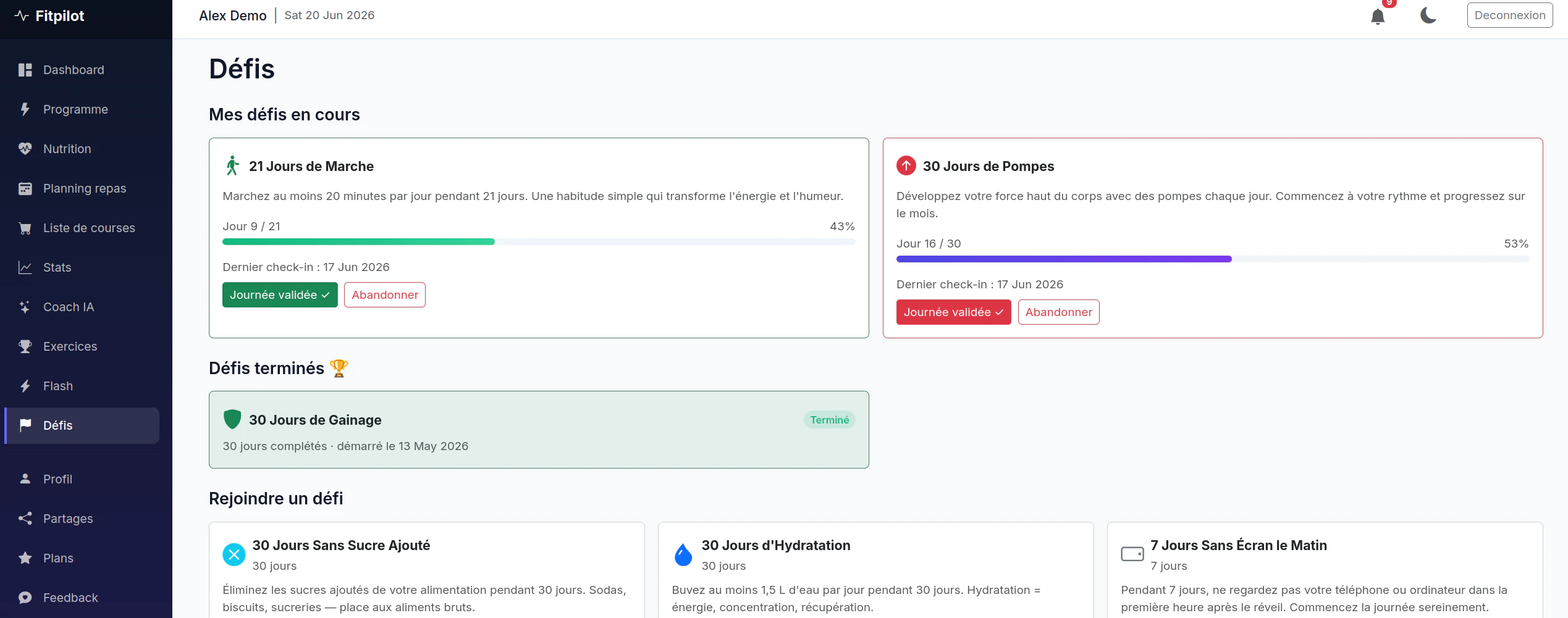The height and width of the screenshot is (618, 1568).
Task: Click the Défis flag icon
Action: point(25,425)
